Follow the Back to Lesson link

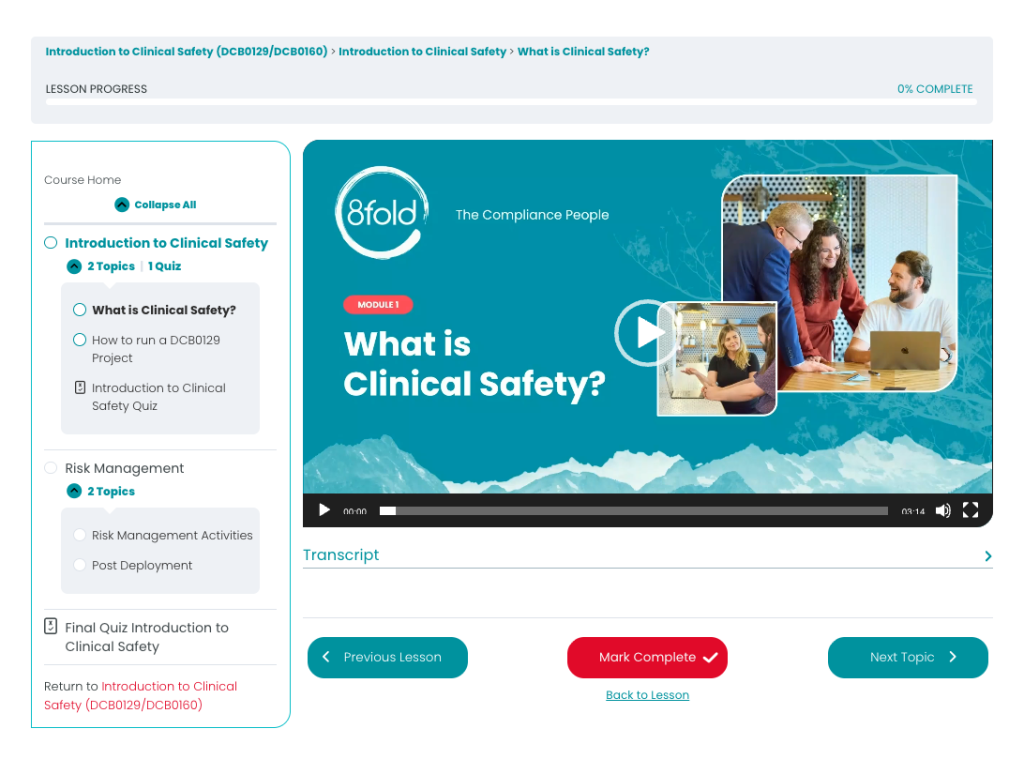647,695
